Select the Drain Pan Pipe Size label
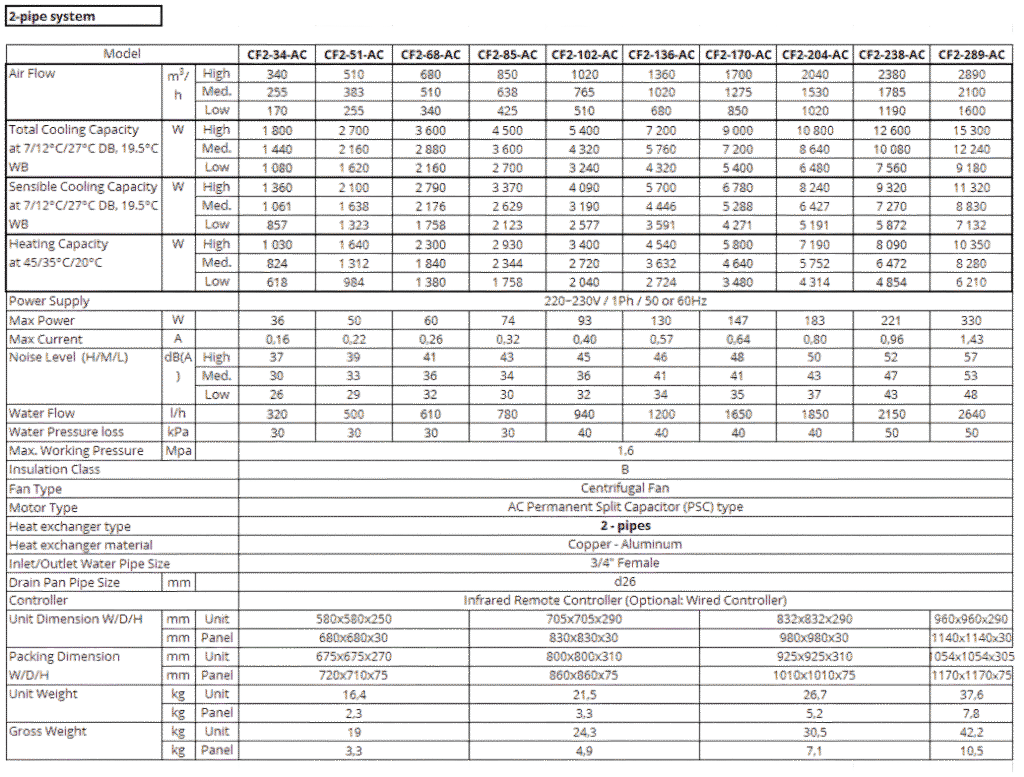The width and height of the screenshot is (1024, 777). click(x=64, y=582)
